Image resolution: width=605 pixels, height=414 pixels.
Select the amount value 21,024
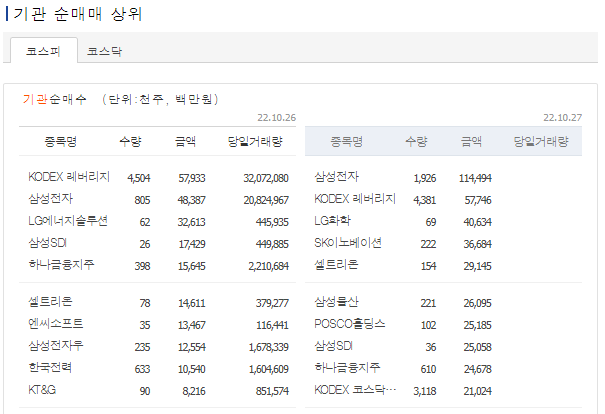pyautogui.click(x=478, y=391)
